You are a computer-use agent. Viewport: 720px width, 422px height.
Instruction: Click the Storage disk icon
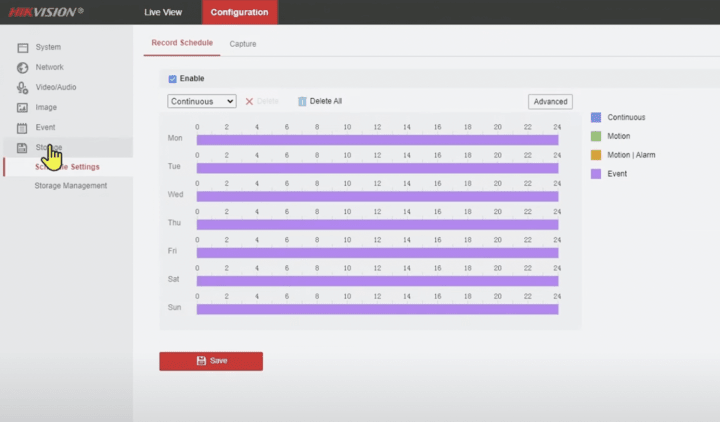pyautogui.click(x=22, y=147)
